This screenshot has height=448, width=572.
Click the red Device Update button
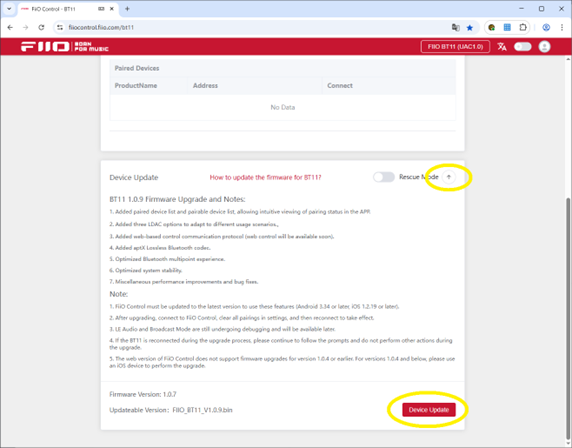click(429, 410)
